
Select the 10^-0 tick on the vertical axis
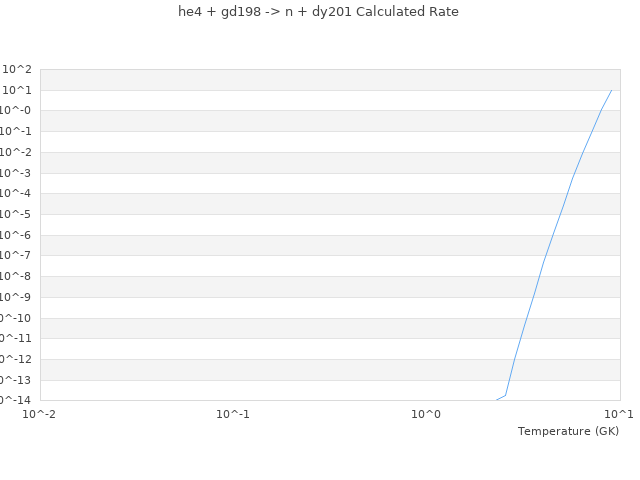[17, 111]
